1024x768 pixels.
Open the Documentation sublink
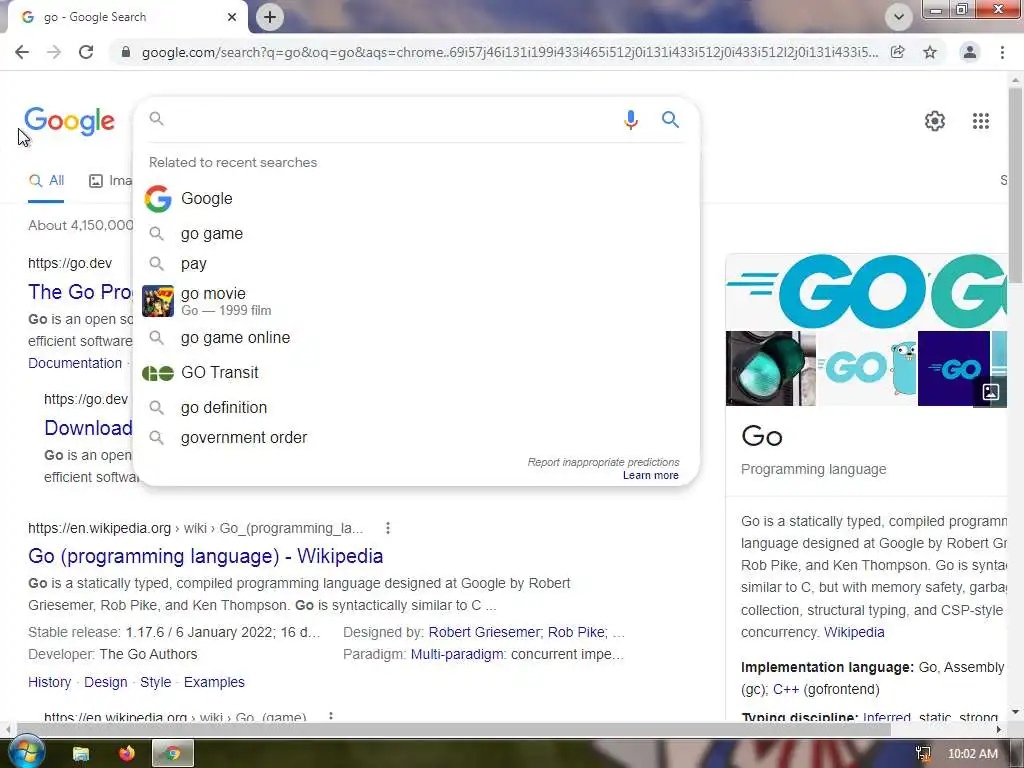tap(75, 363)
